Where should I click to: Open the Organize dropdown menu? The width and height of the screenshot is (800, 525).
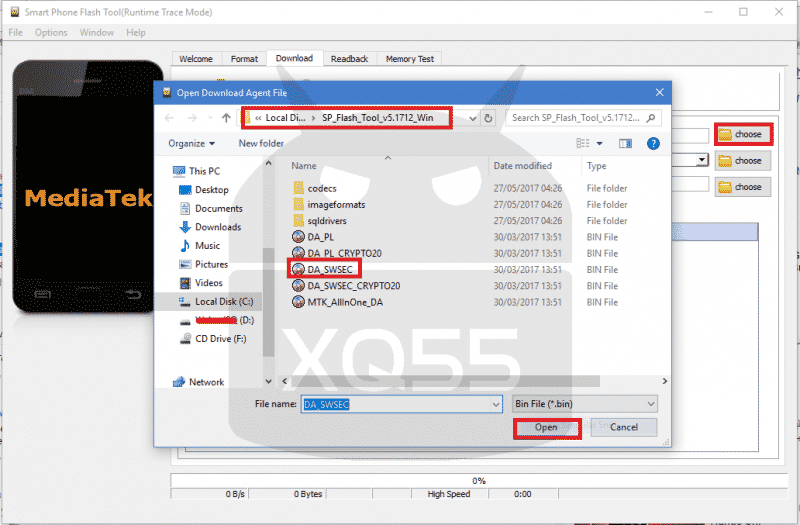click(x=190, y=143)
